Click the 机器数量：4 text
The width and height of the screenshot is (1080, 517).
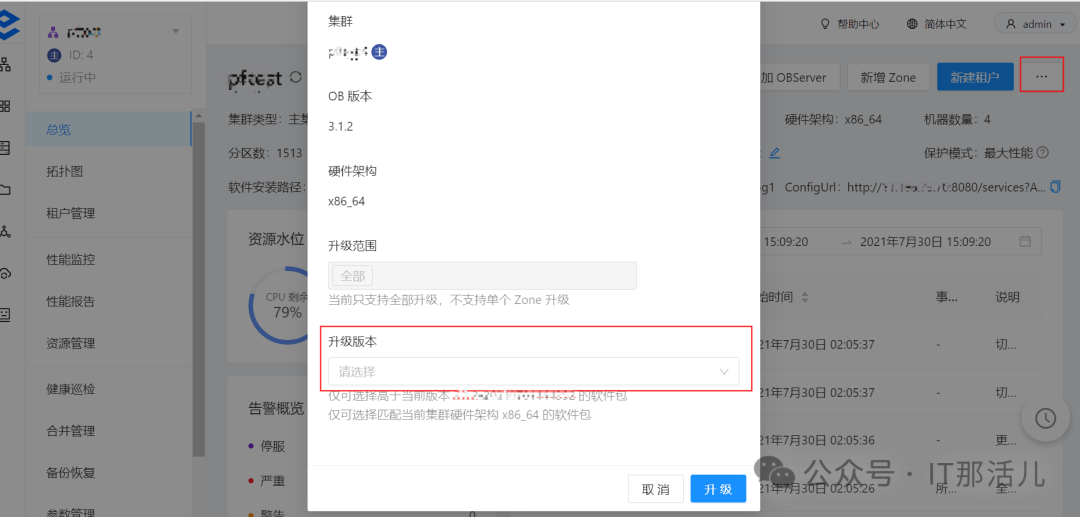[957, 119]
